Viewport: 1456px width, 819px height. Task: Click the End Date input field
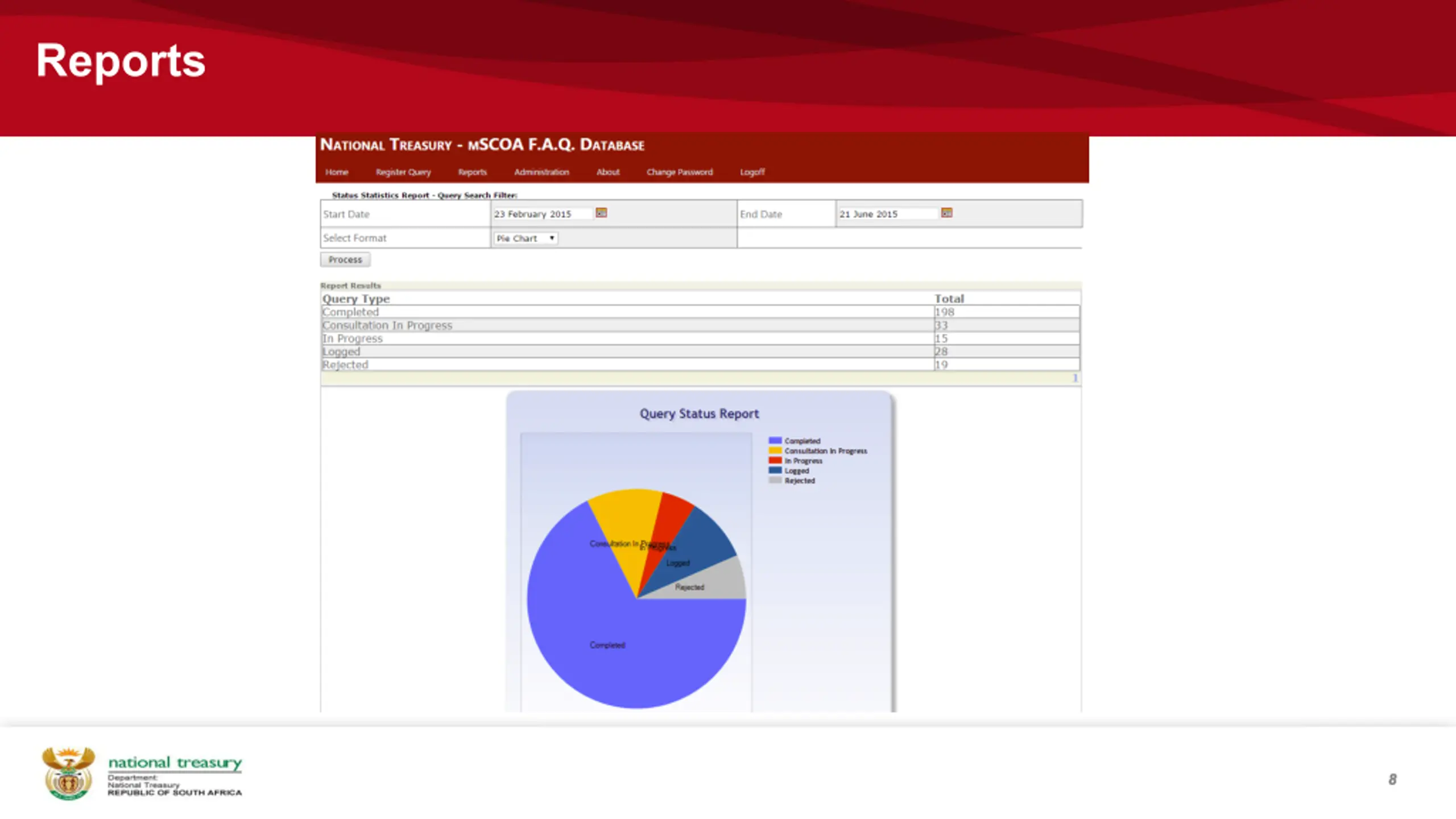888,214
